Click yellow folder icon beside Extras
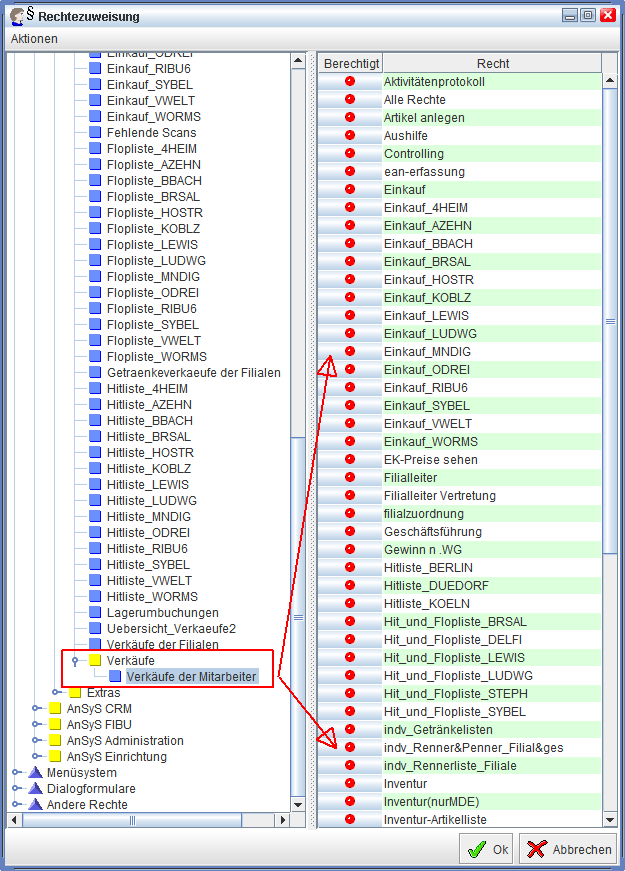The image size is (625, 871). [x=75, y=693]
